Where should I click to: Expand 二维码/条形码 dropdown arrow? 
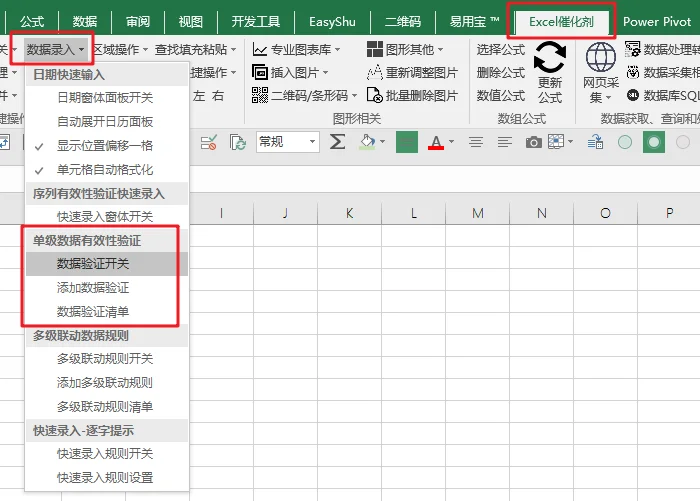click(354, 95)
